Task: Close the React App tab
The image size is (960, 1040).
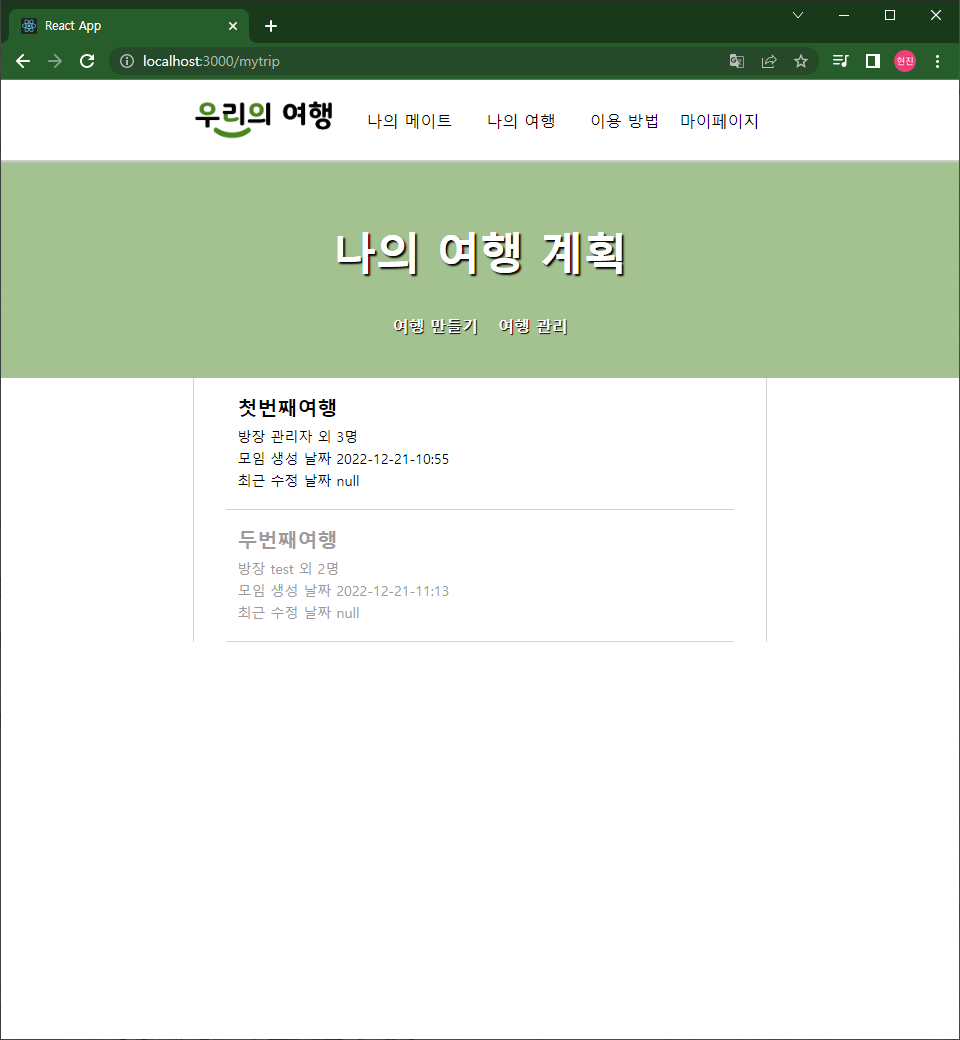Action: (233, 26)
